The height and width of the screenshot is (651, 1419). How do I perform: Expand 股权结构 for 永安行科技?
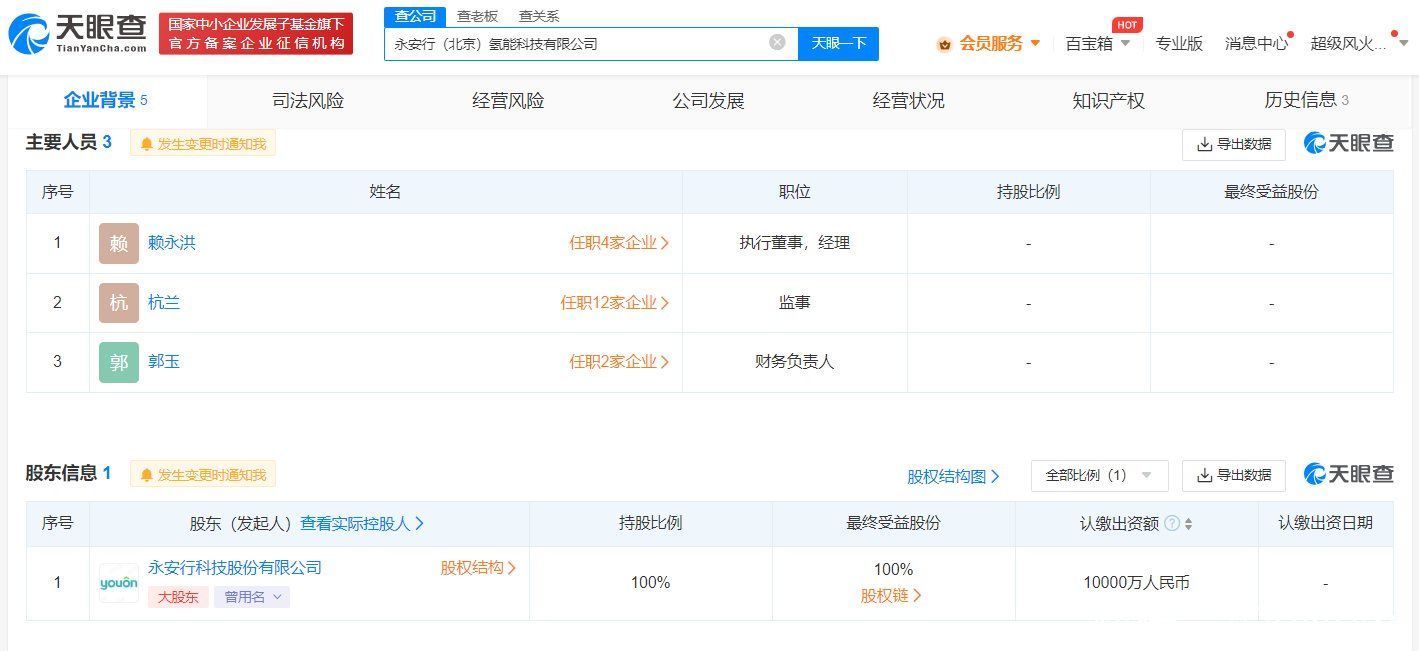point(478,567)
